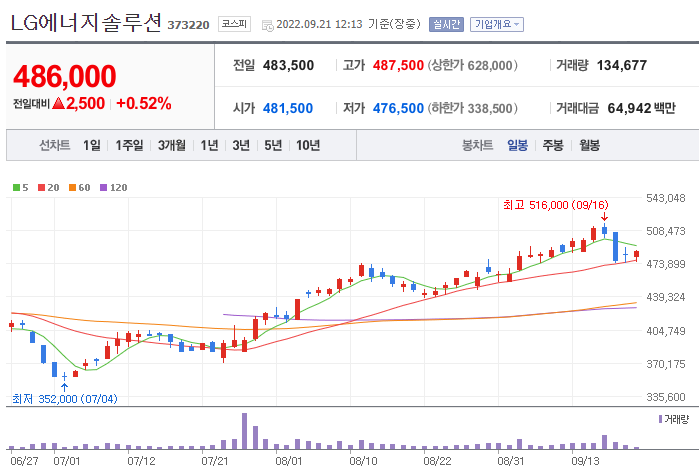Click the high price 487,500
The image size is (699, 473).
point(398,66)
